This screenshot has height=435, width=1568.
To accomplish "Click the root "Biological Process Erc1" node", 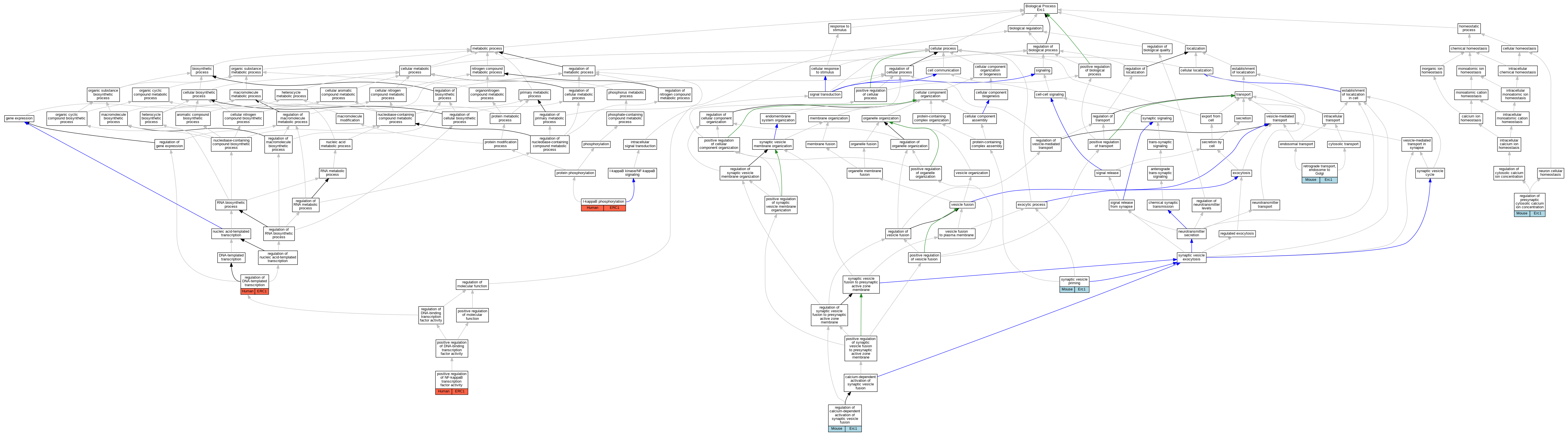I will 1040,8.
